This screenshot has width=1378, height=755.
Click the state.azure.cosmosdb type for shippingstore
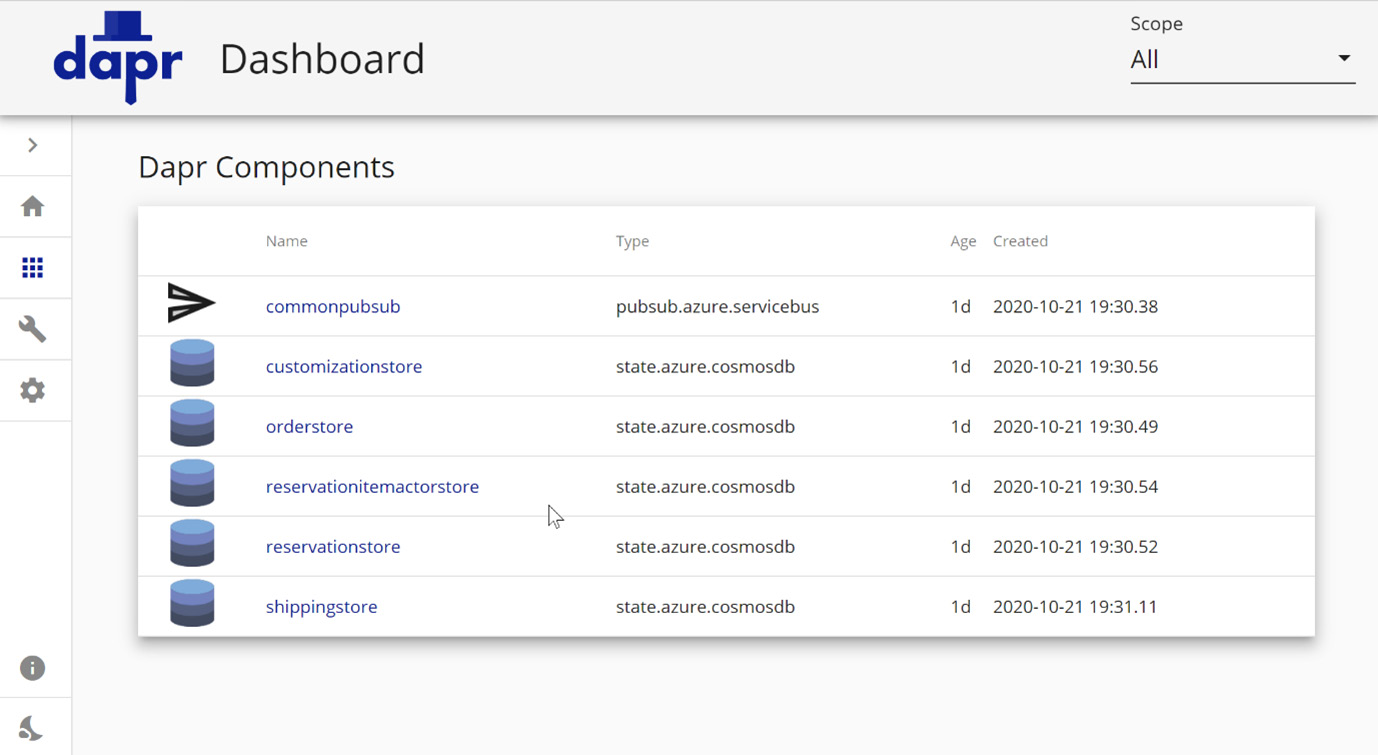(x=705, y=606)
